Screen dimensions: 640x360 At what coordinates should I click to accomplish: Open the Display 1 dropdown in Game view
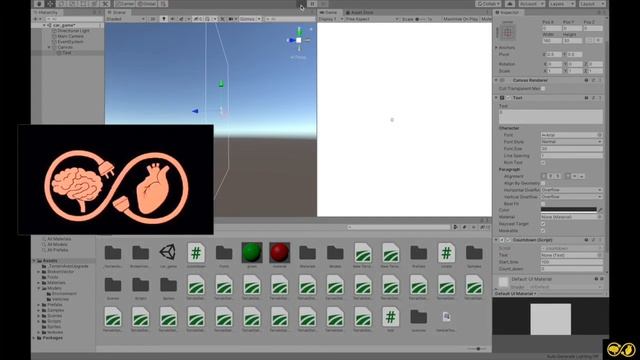point(331,19)
